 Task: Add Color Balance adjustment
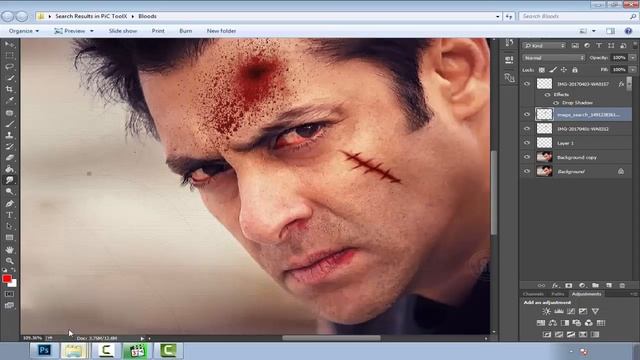click(553, 323)
